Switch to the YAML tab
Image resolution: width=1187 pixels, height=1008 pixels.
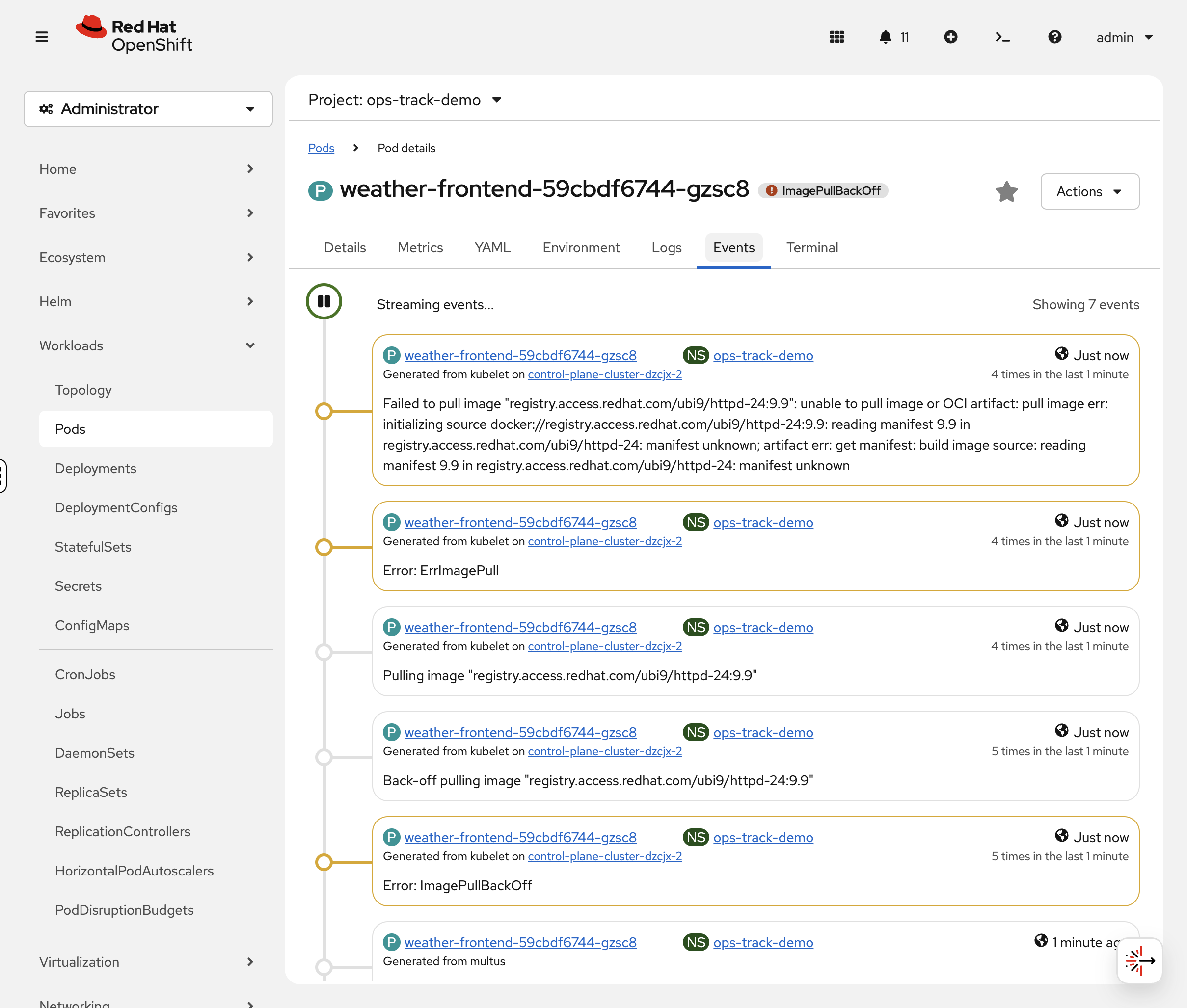491,247
